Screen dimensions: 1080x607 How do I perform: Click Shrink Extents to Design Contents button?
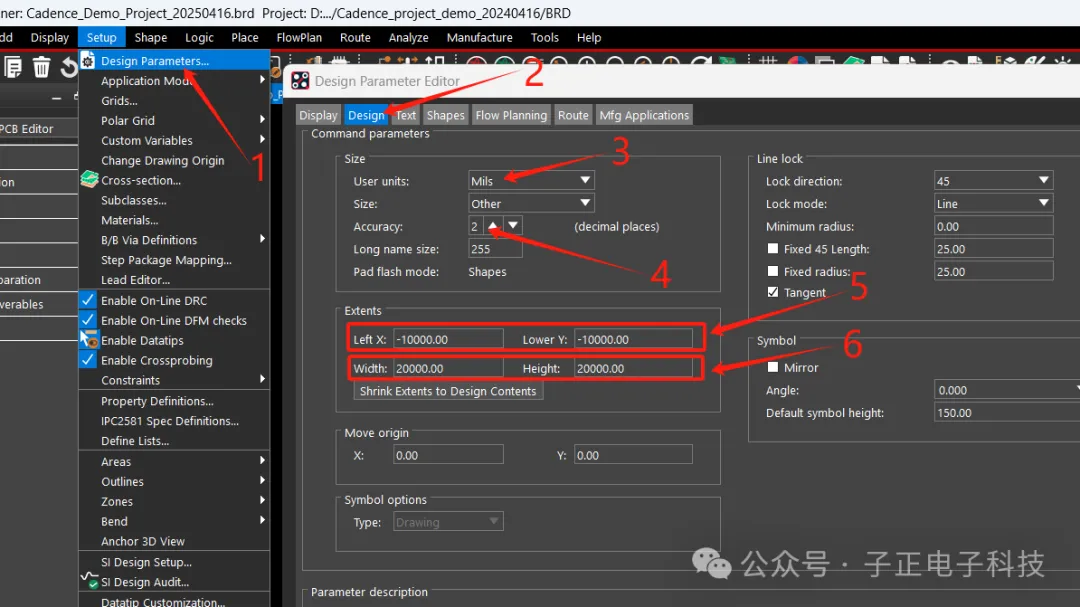(x=448, y=391)
